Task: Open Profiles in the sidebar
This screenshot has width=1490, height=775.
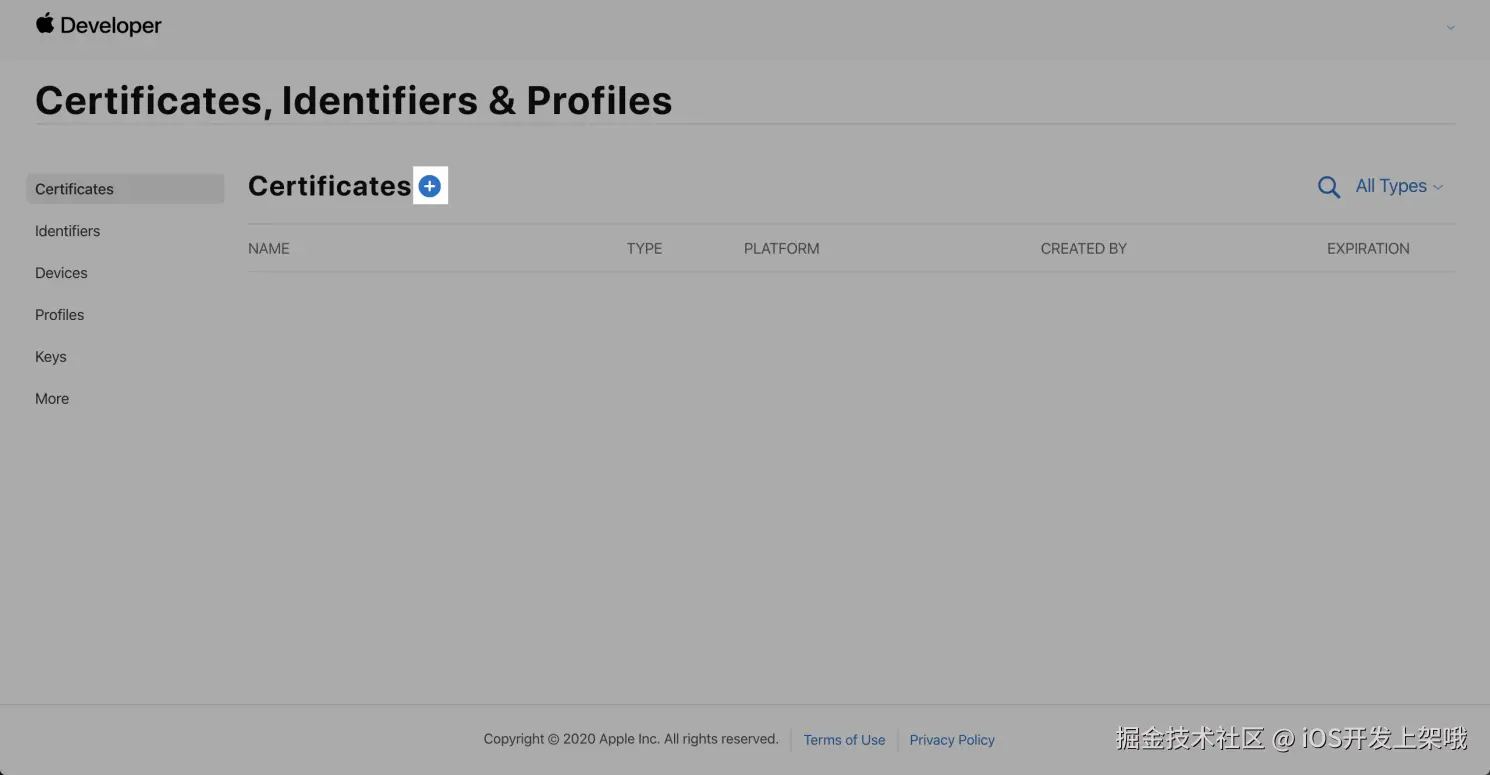Action: click(59, 315)
